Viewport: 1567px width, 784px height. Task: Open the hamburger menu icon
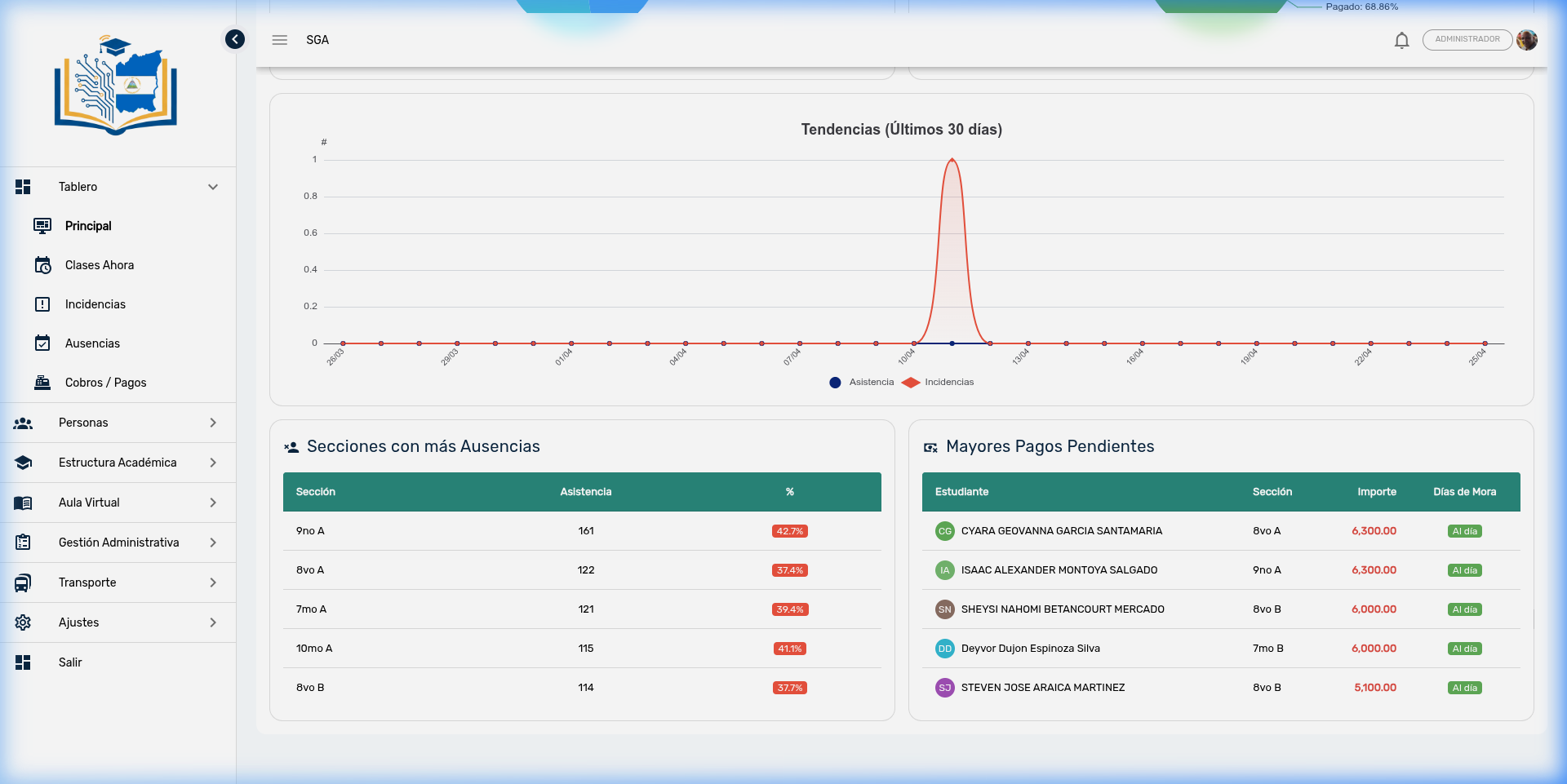tap(280, 40)
